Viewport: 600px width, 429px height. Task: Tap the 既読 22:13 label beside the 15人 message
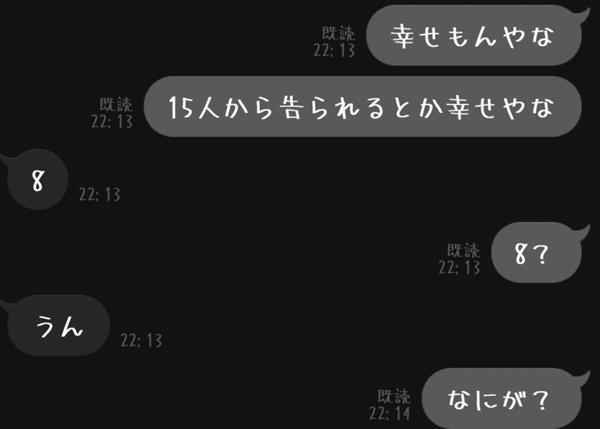coord(112,113)
